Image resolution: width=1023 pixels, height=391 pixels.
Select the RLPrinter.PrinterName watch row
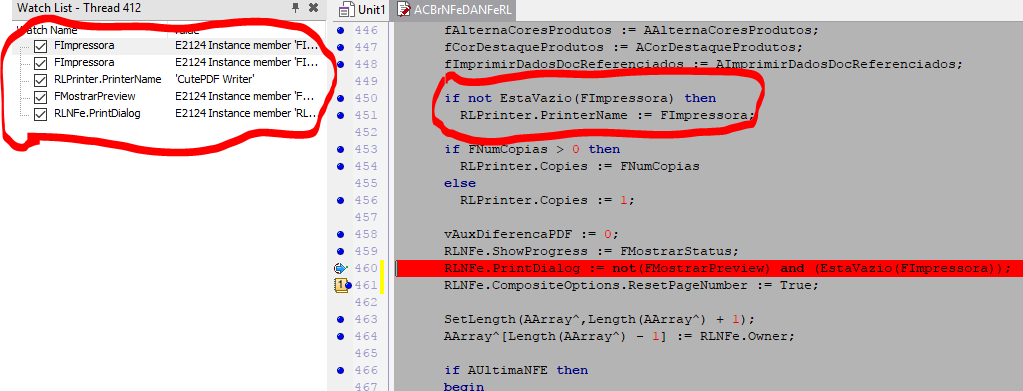coord(167,80)
